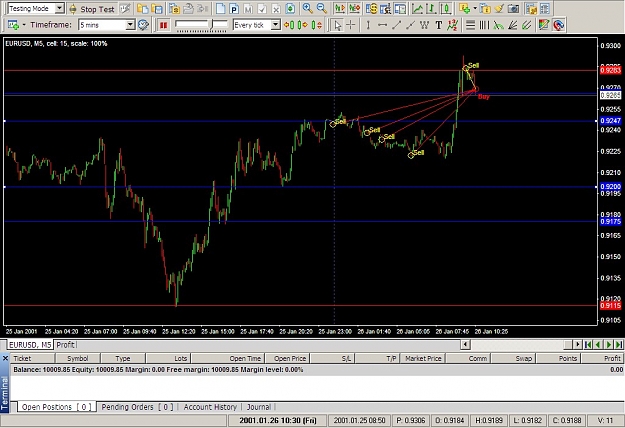The width and height of the screenshot is (625, 428).
Task: Select the Fibonacci arcs tool
Action: pos(498,25)
